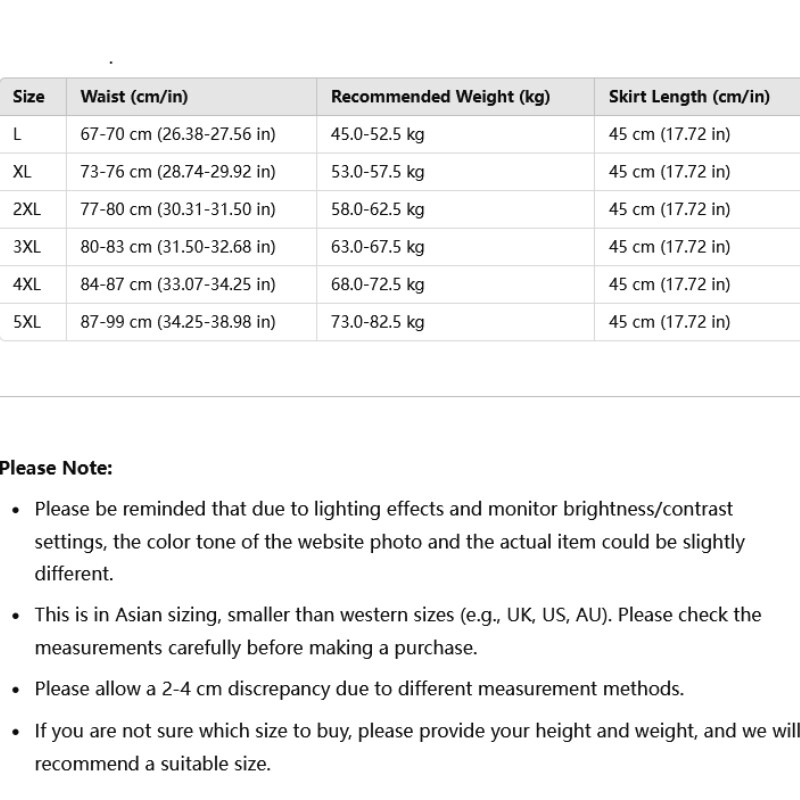Click the Please Note heading

(56, 468)
